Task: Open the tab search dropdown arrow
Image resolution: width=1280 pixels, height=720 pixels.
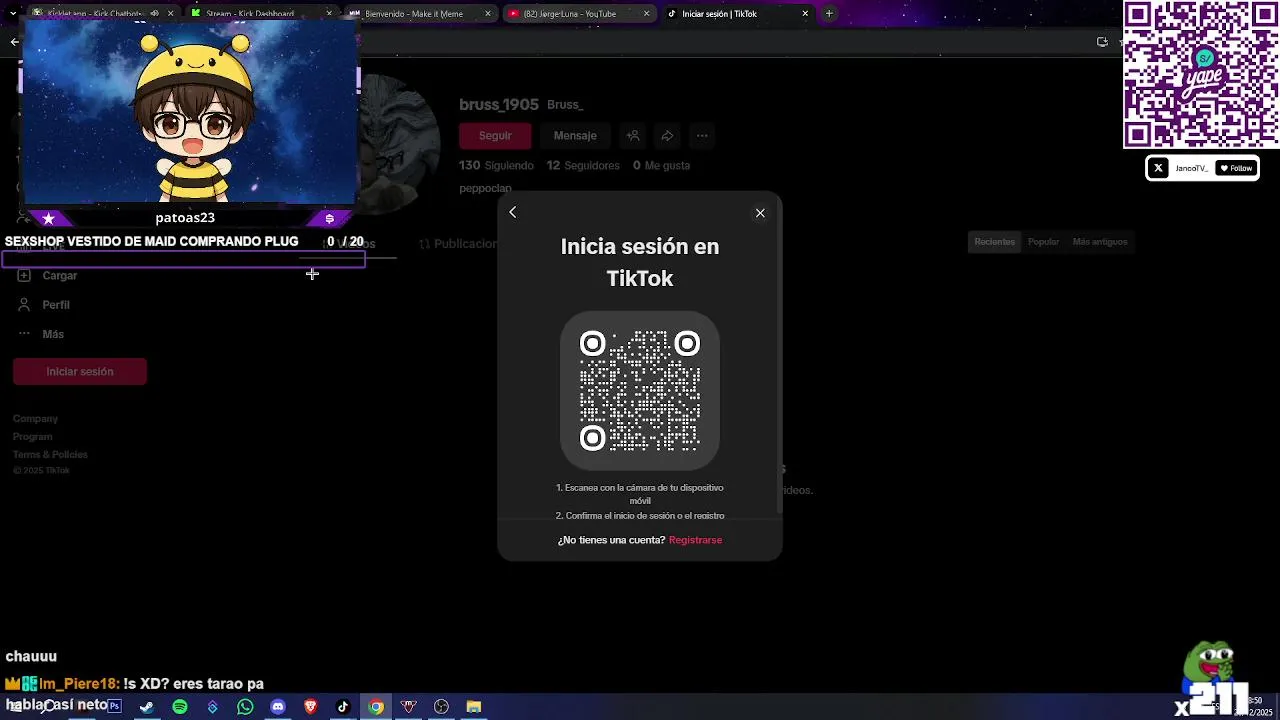Action: 14,14
